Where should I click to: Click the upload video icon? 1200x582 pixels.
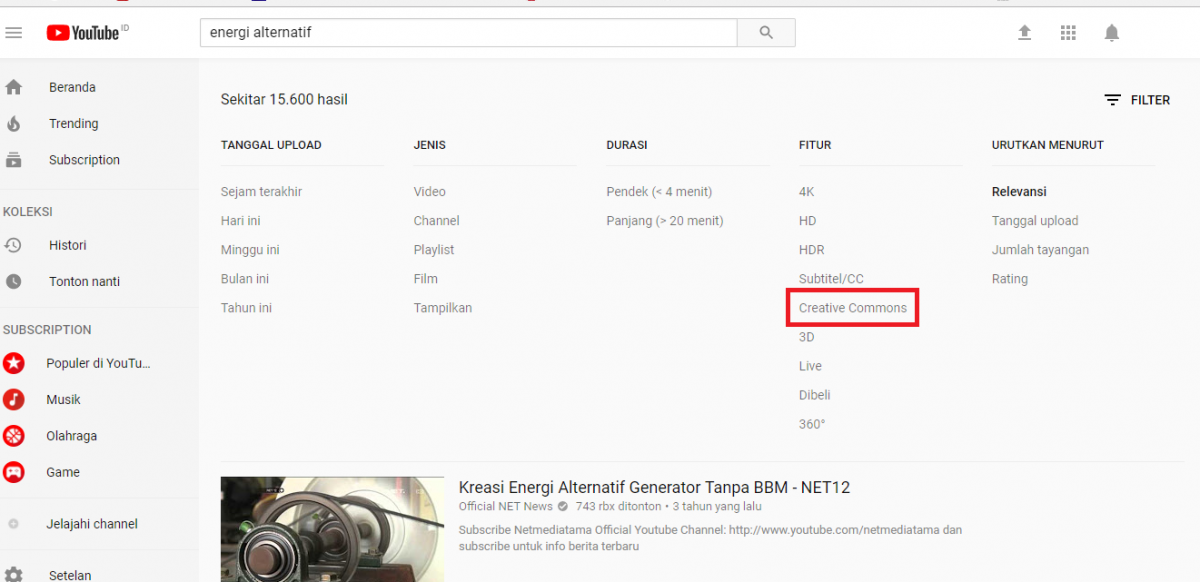point(1024,32)
